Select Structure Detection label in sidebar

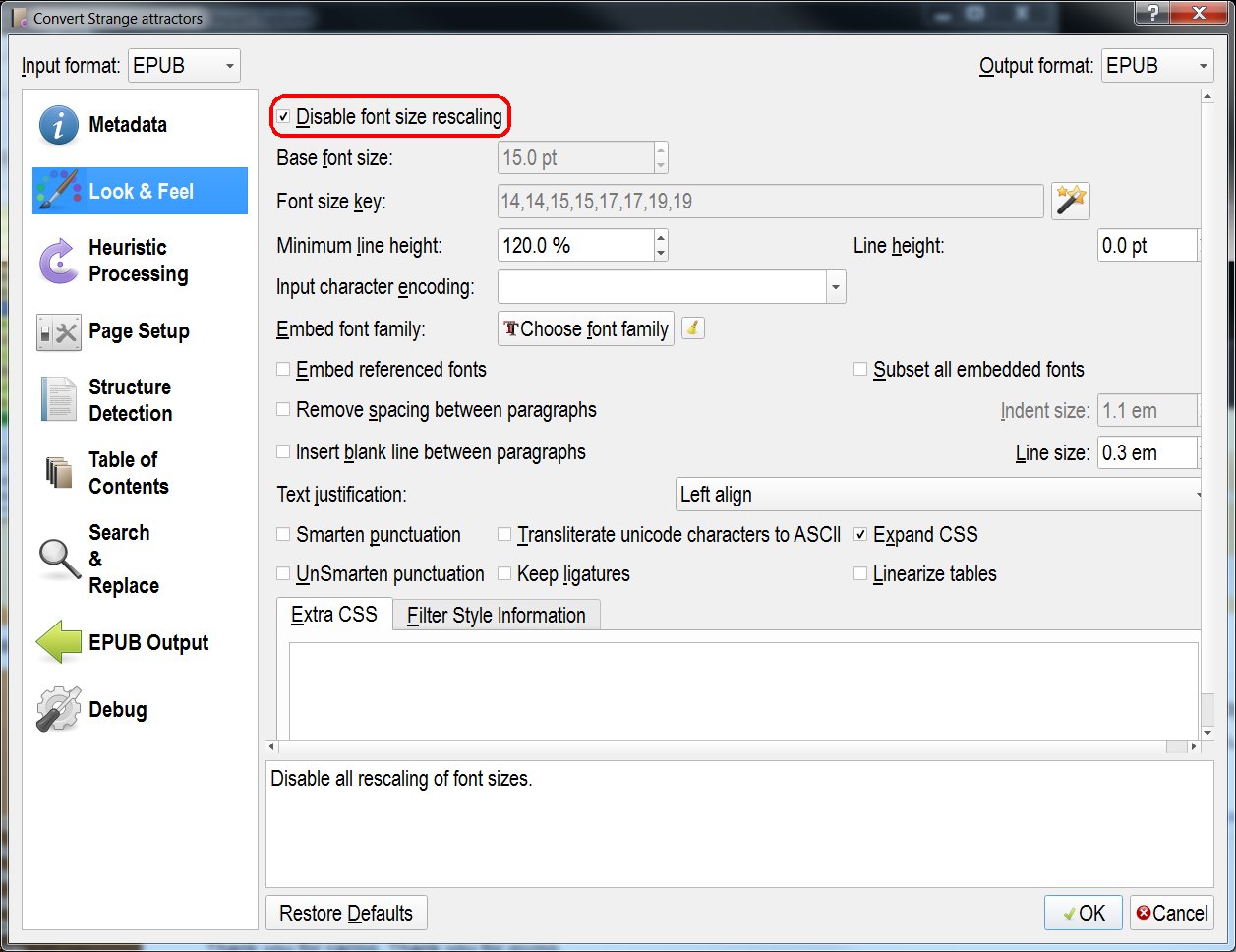coord(131,400)
